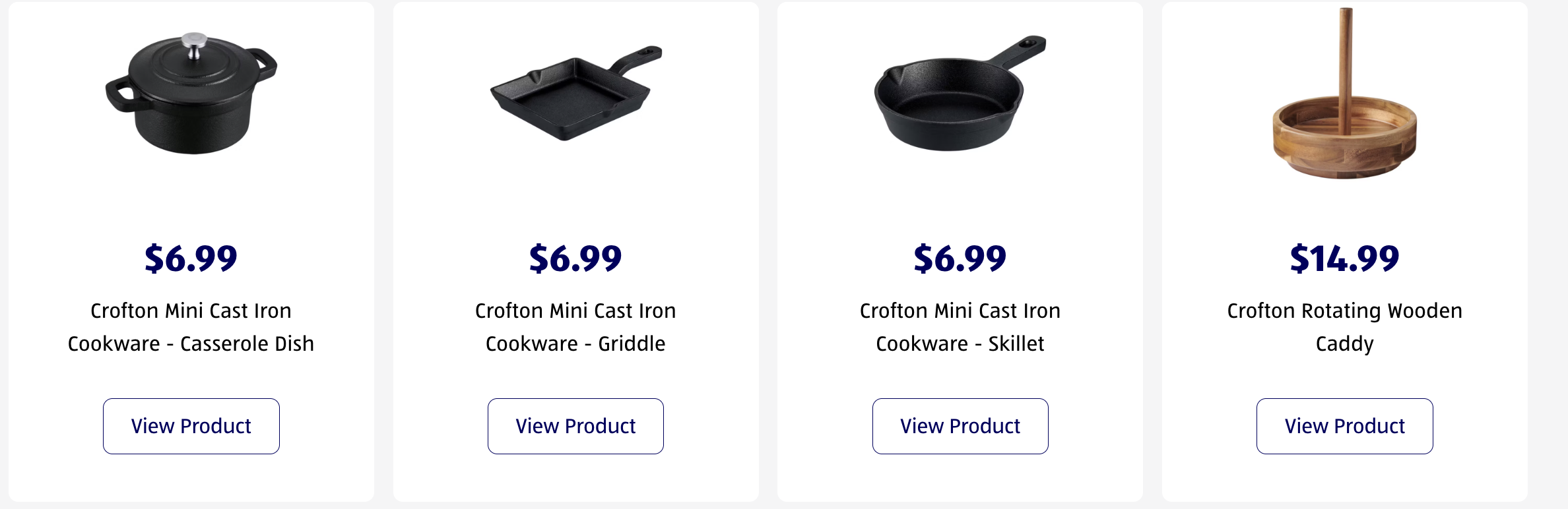Click the Cast Iron Skillet title

pyautogui.click(x=960, y=327)
